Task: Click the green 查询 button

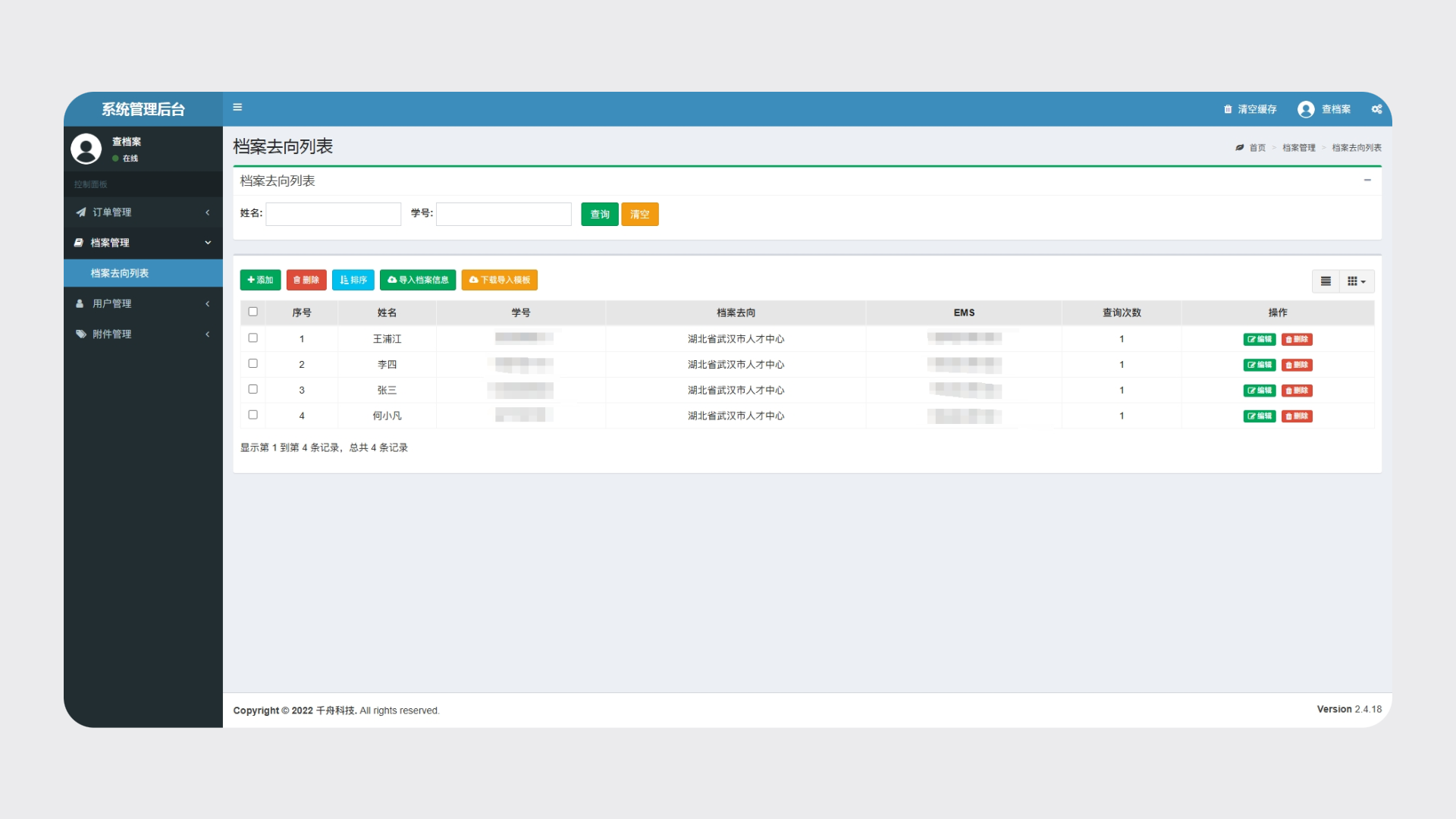Action: coord(600,215)
